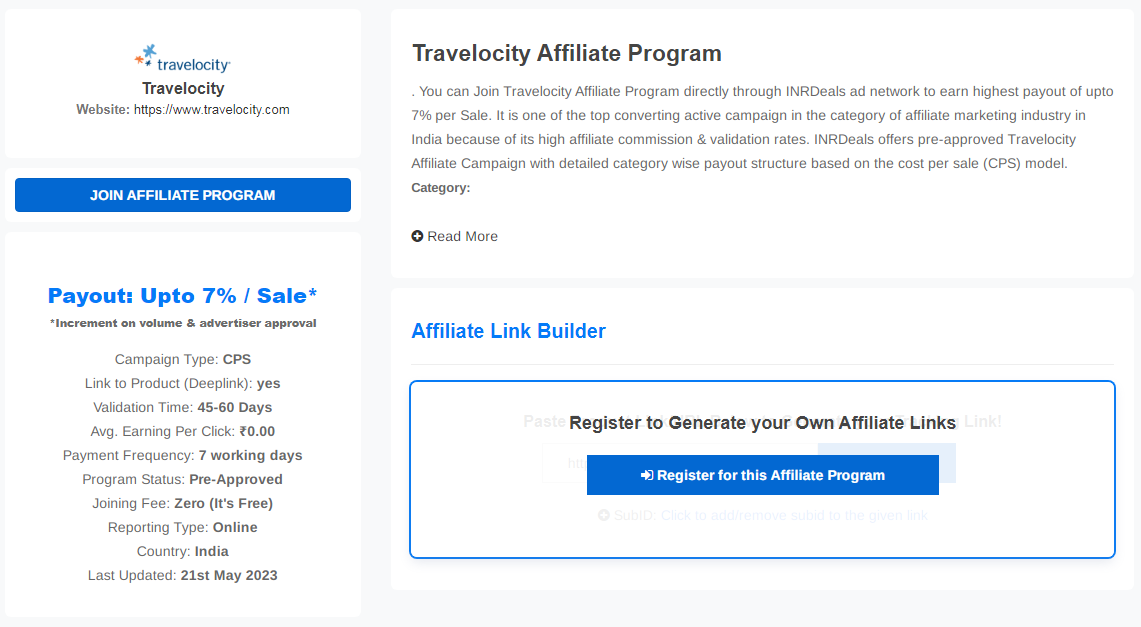Click the Travelocity name under the logo

point(183,88)
